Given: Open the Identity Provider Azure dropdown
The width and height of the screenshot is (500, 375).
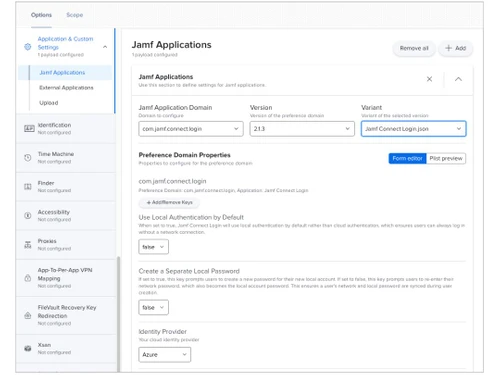Looking at the screenshot, I should tap(165, 355).
